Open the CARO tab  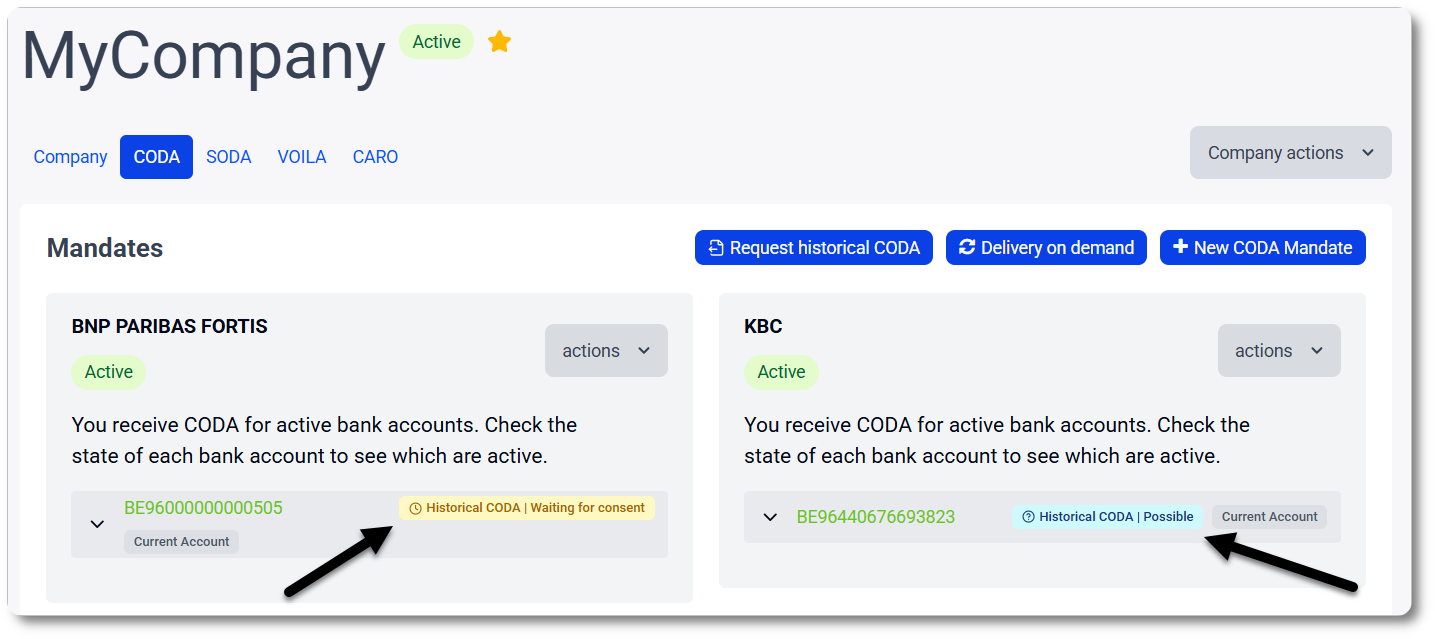(375, 156)
